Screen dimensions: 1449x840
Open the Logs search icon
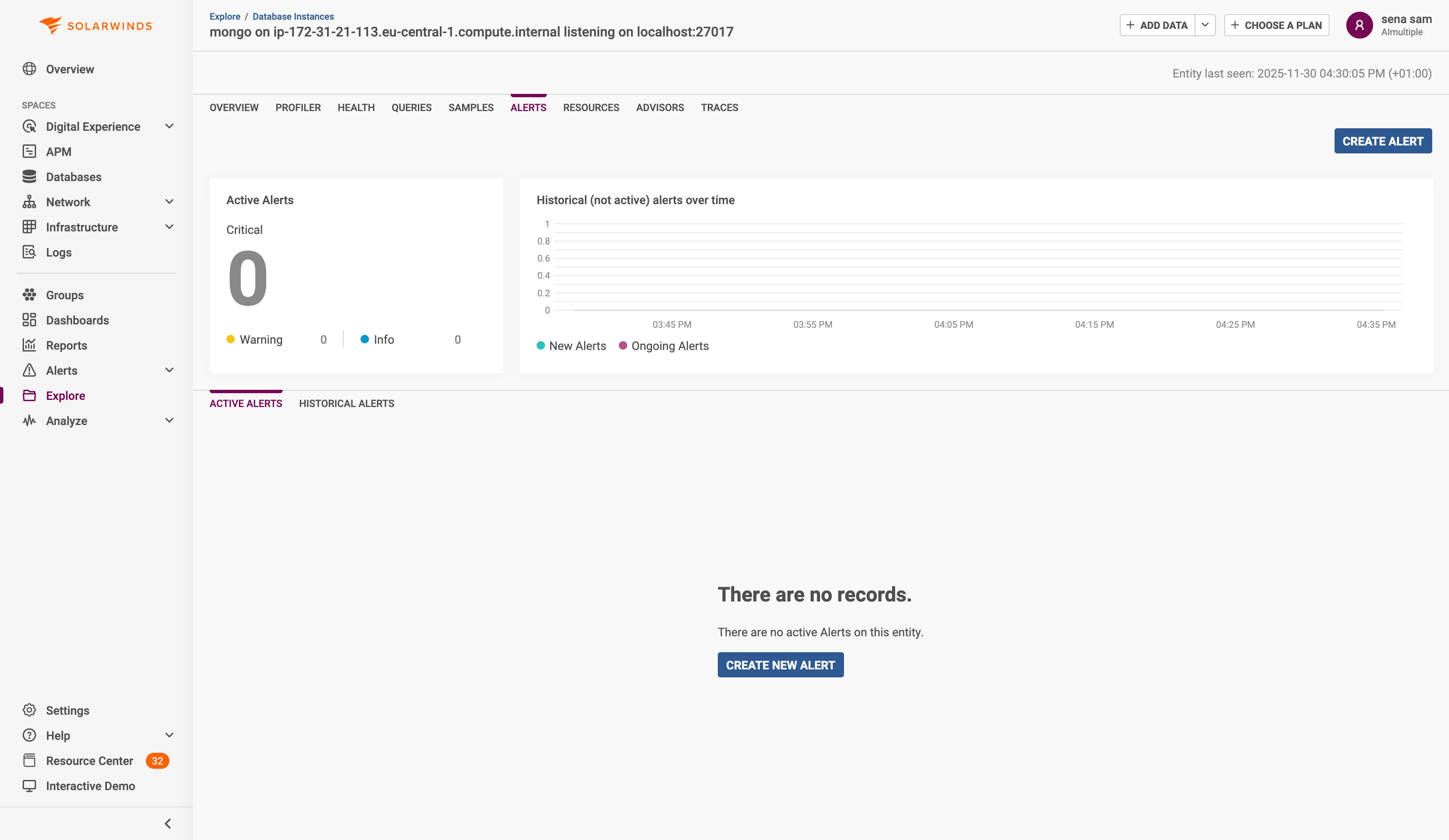(29, 252)
